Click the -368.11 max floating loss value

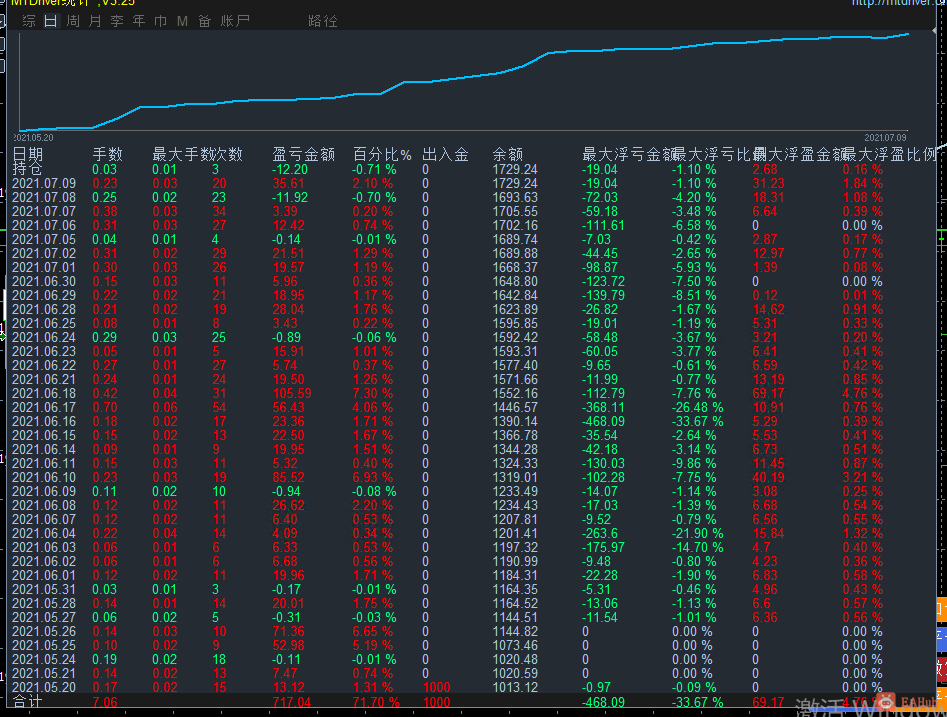click(603, 407)
